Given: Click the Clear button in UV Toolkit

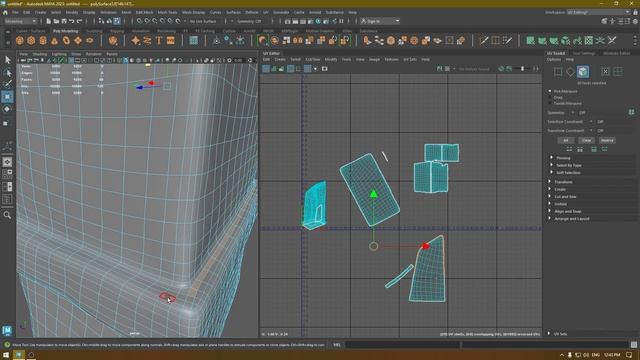Looking at the screenshot, I should (x=587, y=140).
